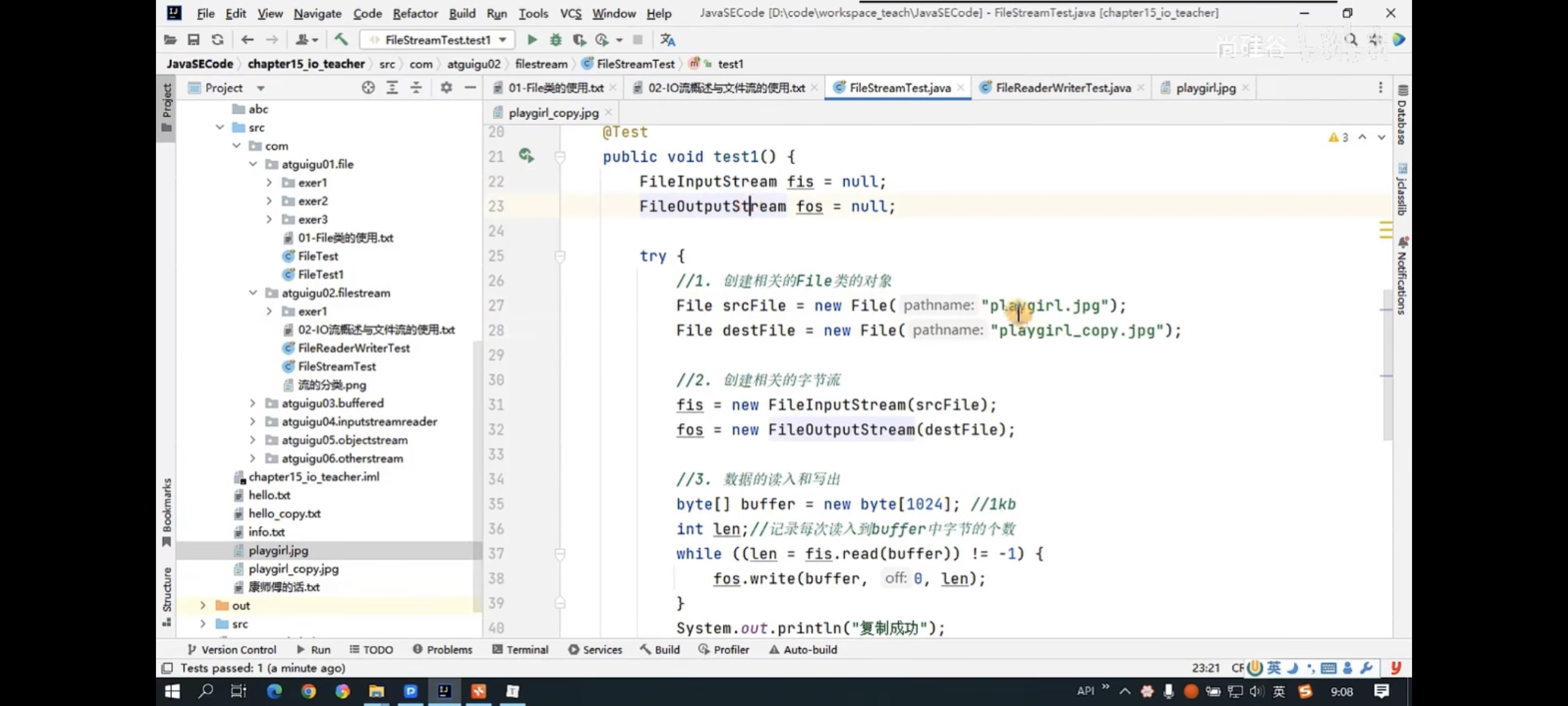Run FileStreamTest.test1 with green play button
This screenshot has height=706, width=1568.
tap(531, 40)
